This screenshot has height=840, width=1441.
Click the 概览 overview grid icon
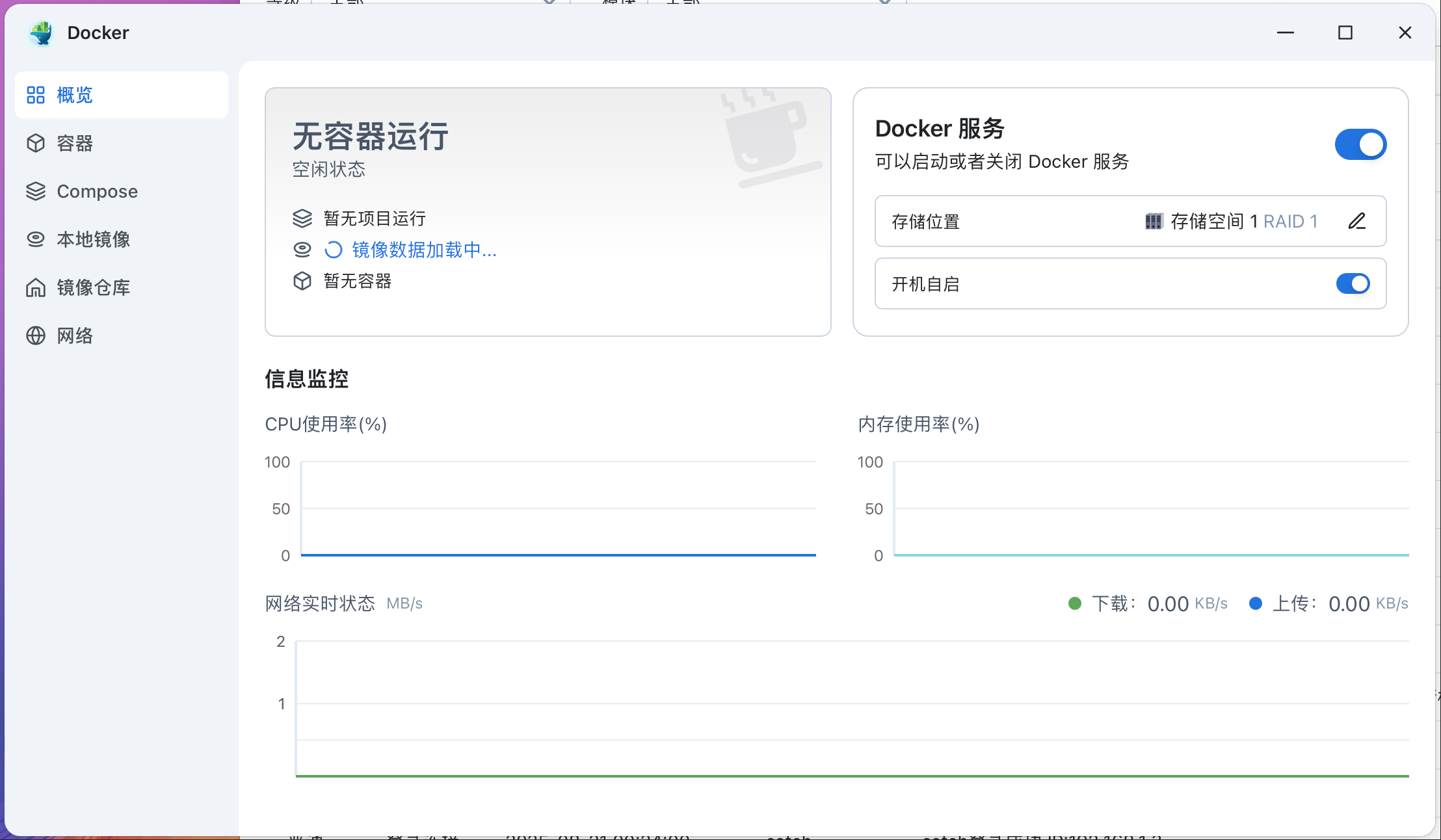coord(36,95)
